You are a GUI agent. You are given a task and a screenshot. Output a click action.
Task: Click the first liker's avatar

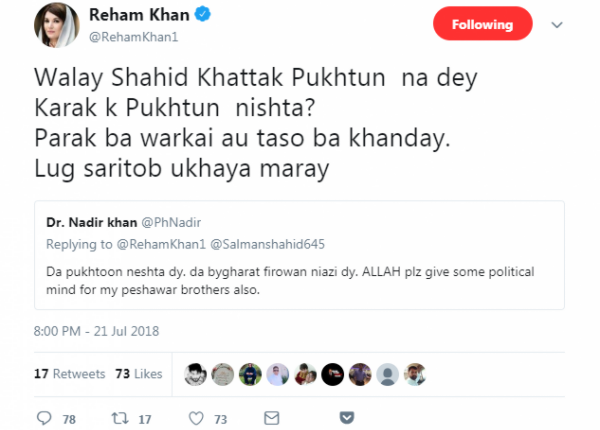(x=197, y=374)
